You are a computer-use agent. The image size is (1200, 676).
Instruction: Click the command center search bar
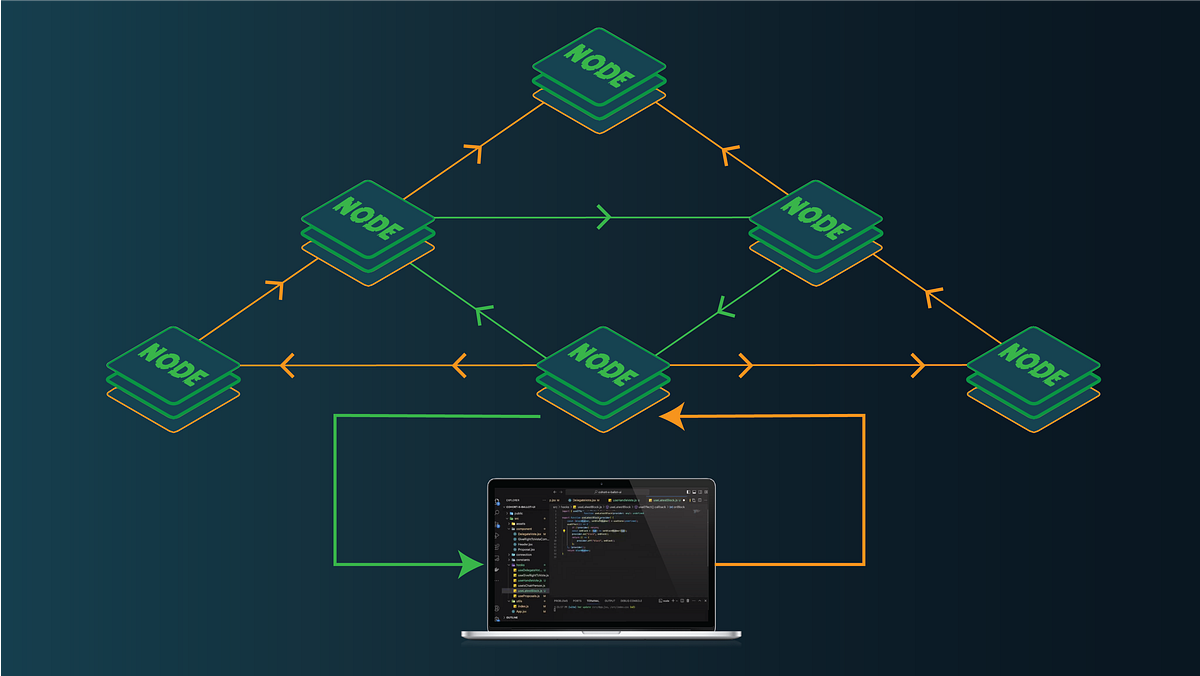click(x=606, y=491)
